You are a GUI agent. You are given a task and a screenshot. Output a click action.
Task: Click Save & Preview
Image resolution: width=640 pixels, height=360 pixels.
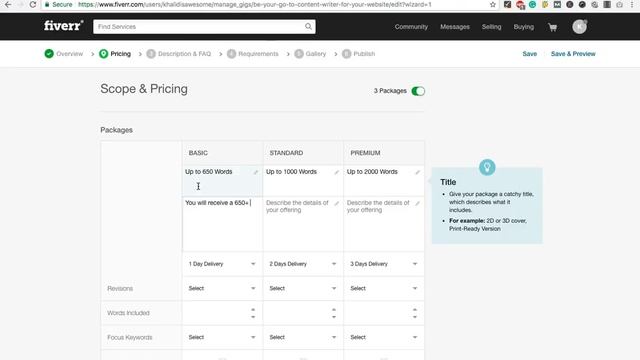(x=573, y=54)
